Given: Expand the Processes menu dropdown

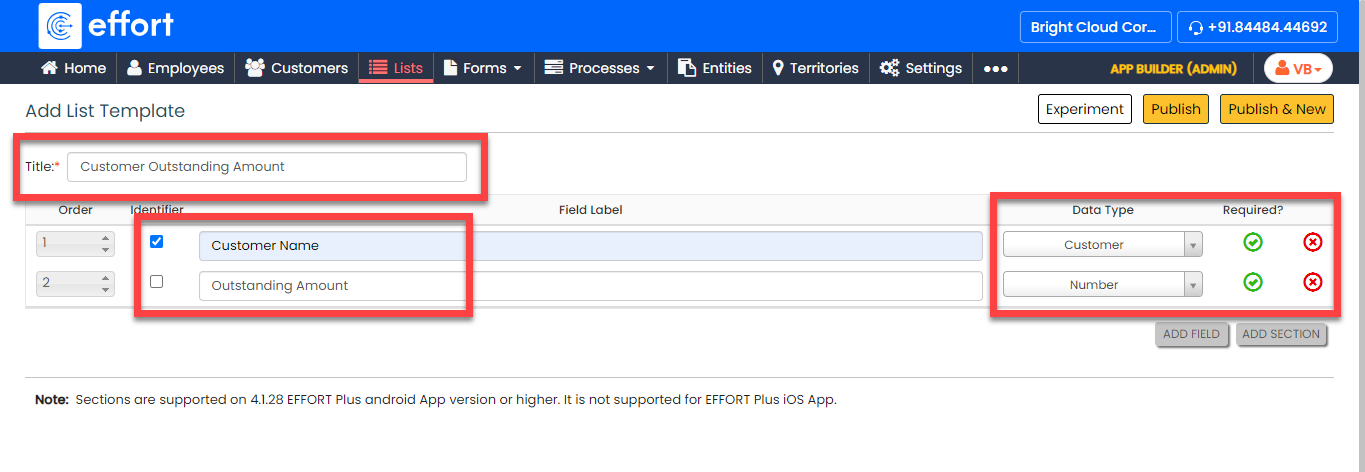Looking at the screenshot, I should click(600, 69).
